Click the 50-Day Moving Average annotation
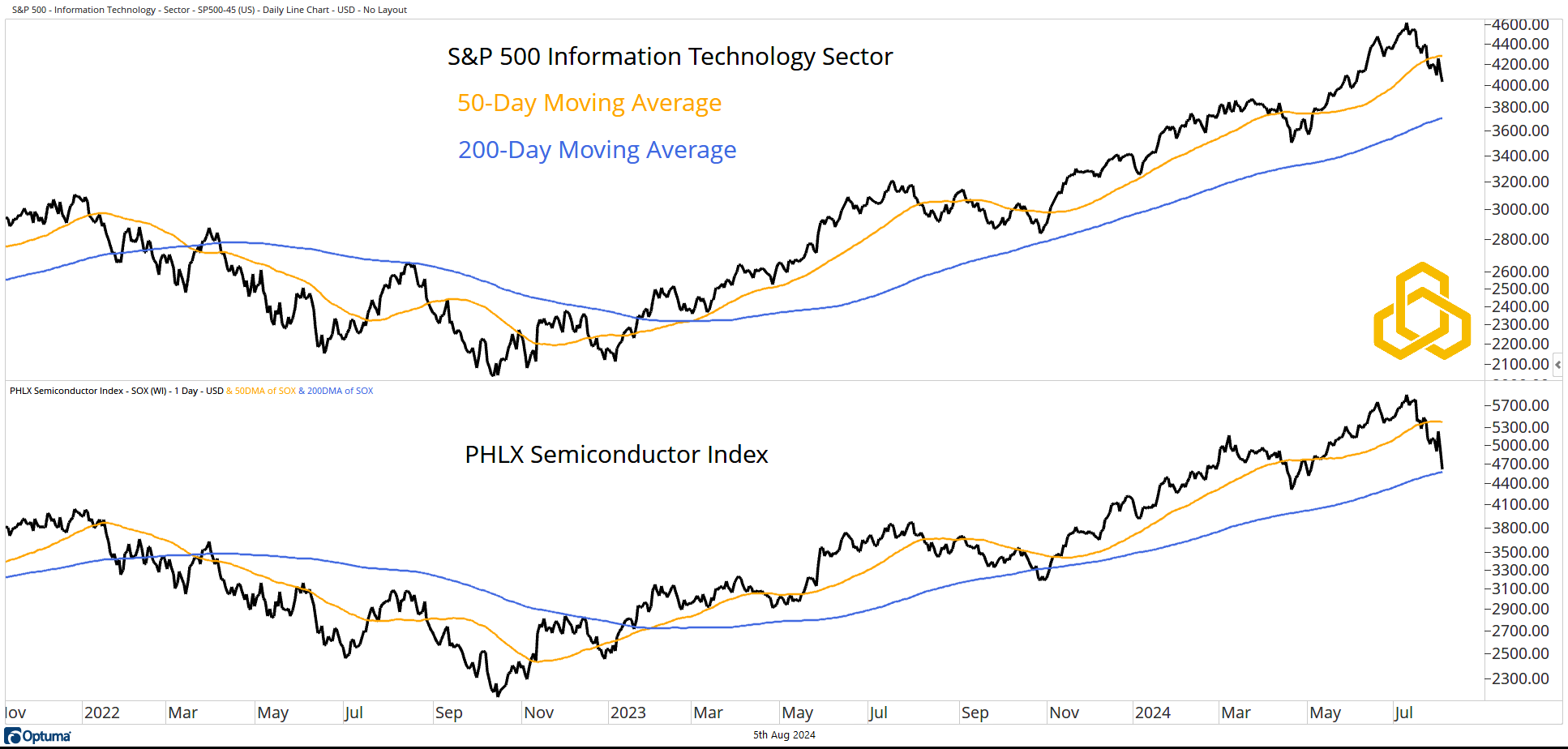The image size is (1568, 749). (589, 103)
